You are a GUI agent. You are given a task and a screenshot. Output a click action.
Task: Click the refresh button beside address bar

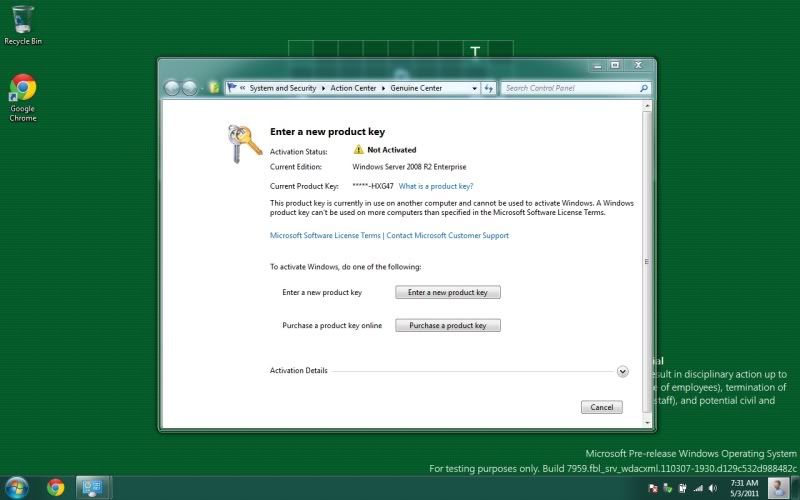(x=489, y=88)
